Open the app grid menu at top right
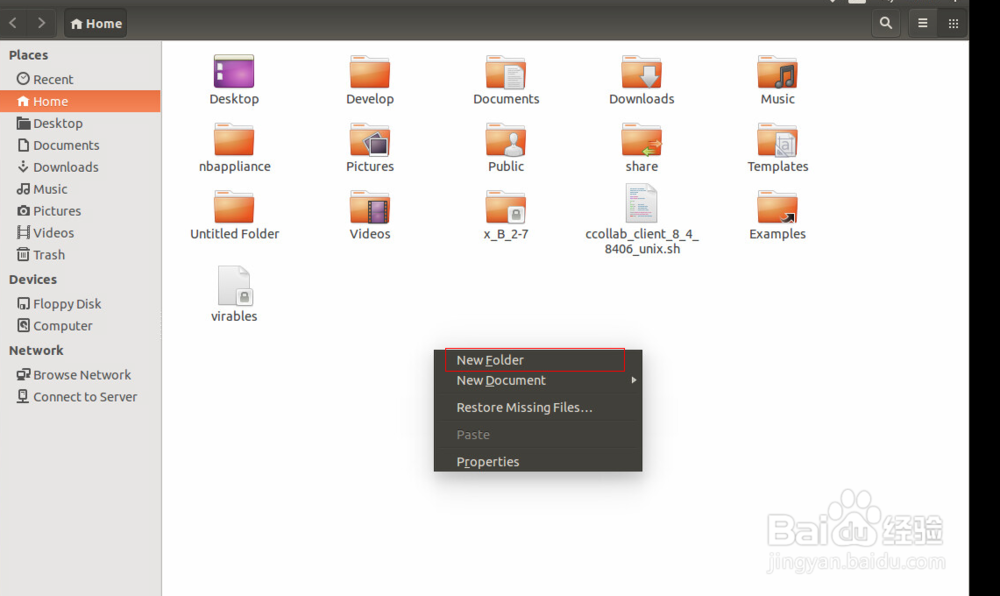 click(x=952, y=22)
